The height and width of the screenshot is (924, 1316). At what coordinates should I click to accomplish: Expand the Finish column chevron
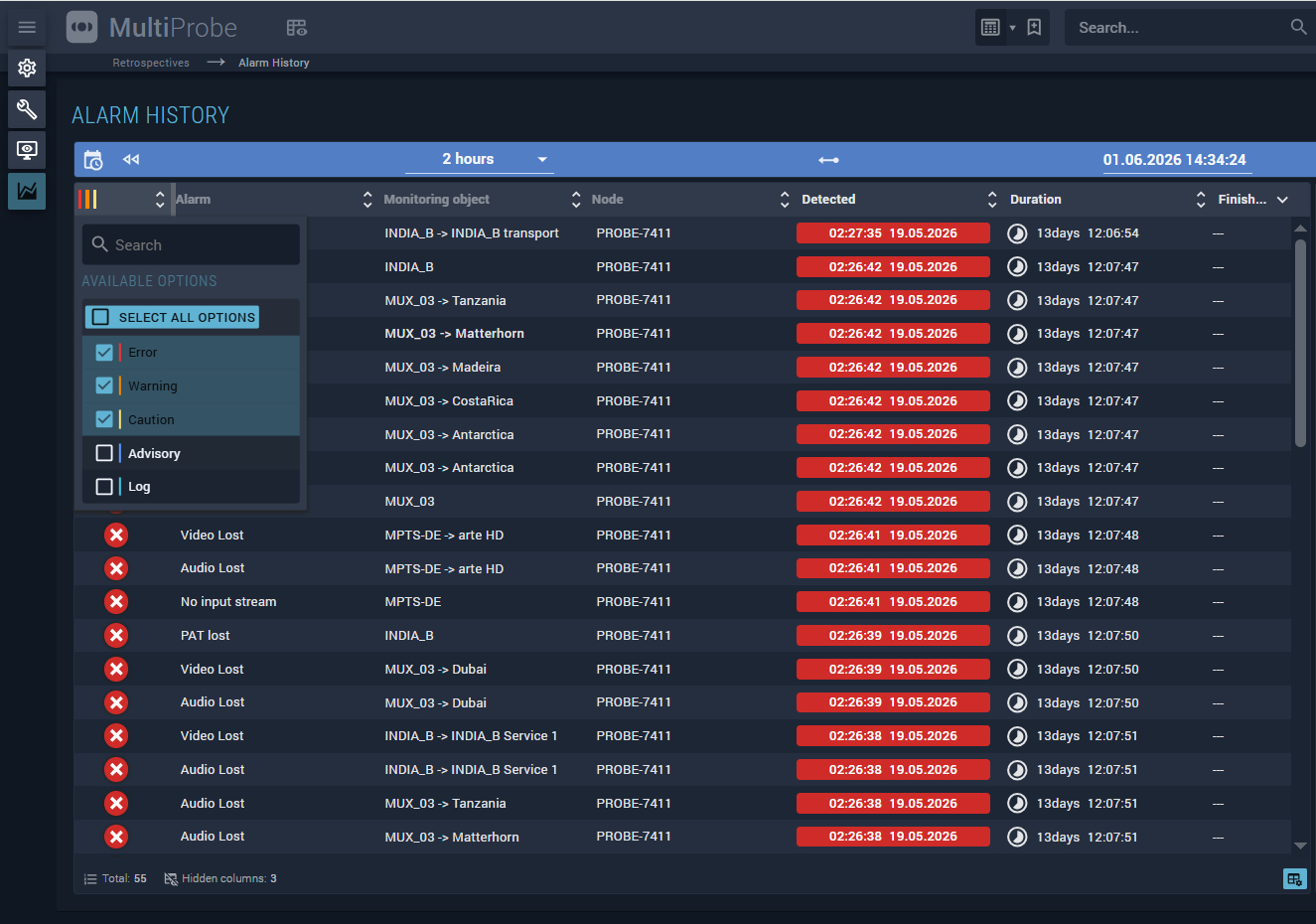pyautogui.click(x=1282, y=200)
